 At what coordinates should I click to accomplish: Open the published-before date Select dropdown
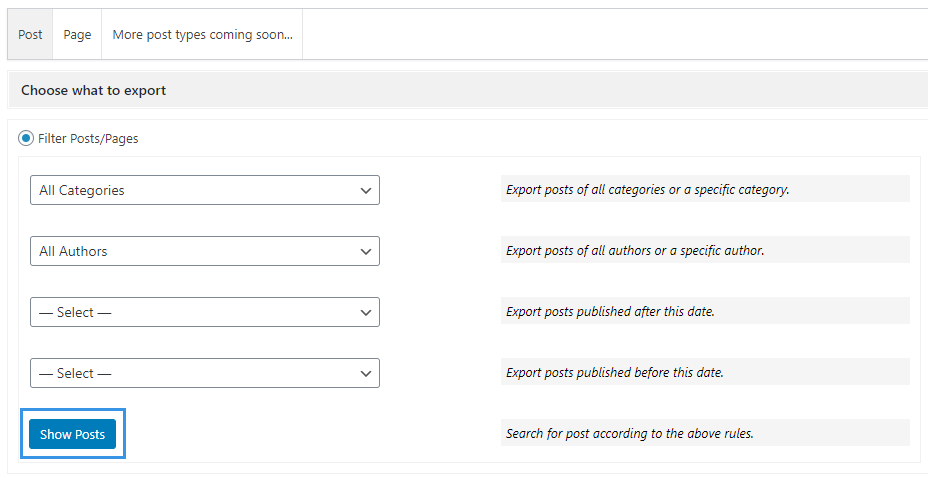coord(205,373)
